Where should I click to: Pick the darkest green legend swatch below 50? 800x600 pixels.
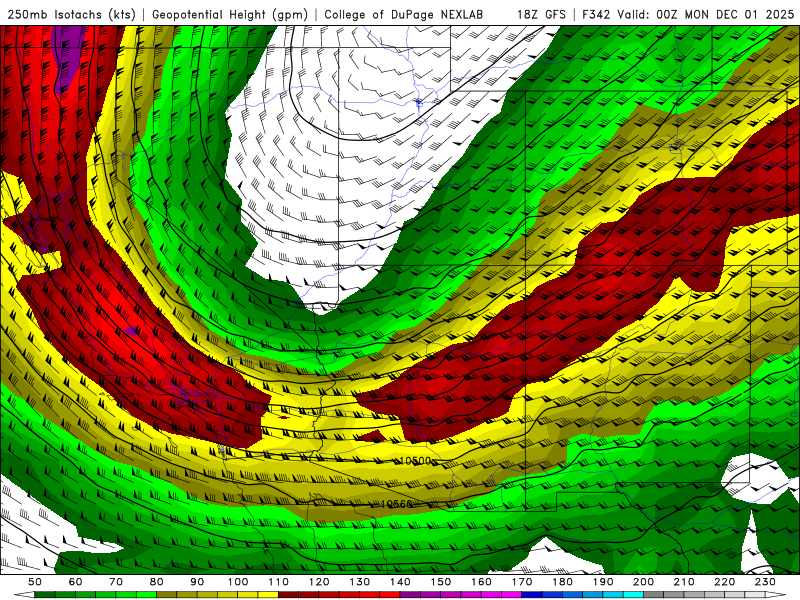pos(45,595)
